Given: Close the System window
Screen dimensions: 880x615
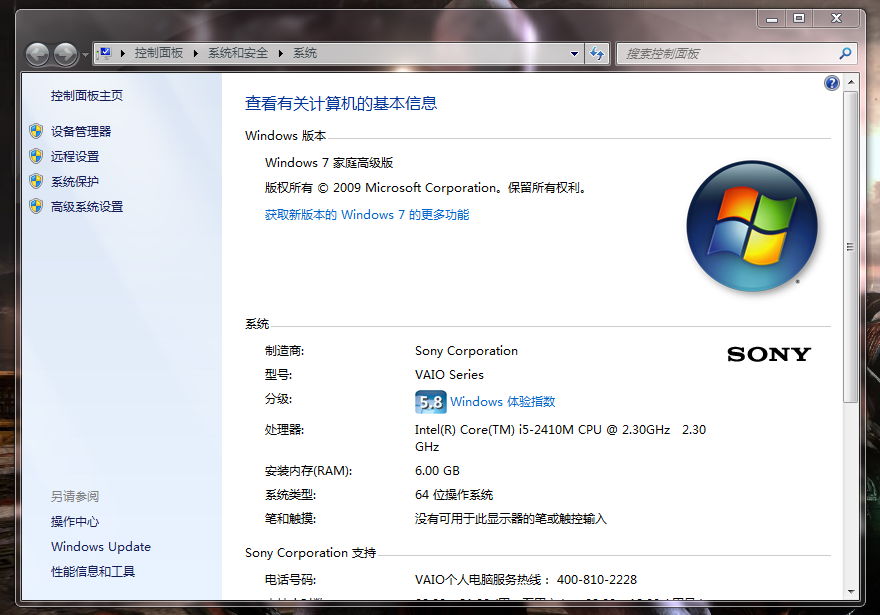Looking at the screenshot, I should coord(836,19).
